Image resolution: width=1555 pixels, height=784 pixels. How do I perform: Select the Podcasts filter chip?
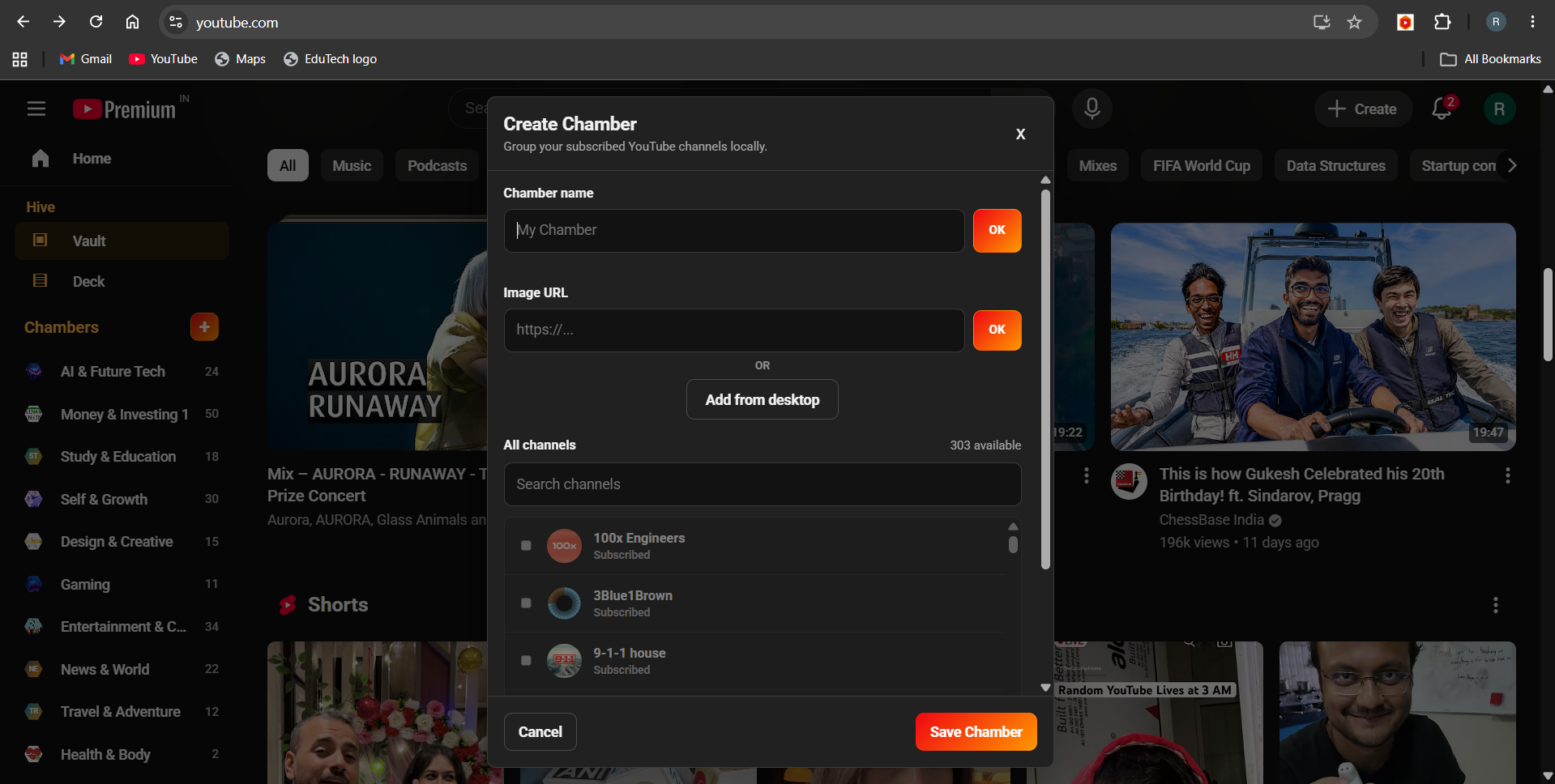click(x=437, y=165)
